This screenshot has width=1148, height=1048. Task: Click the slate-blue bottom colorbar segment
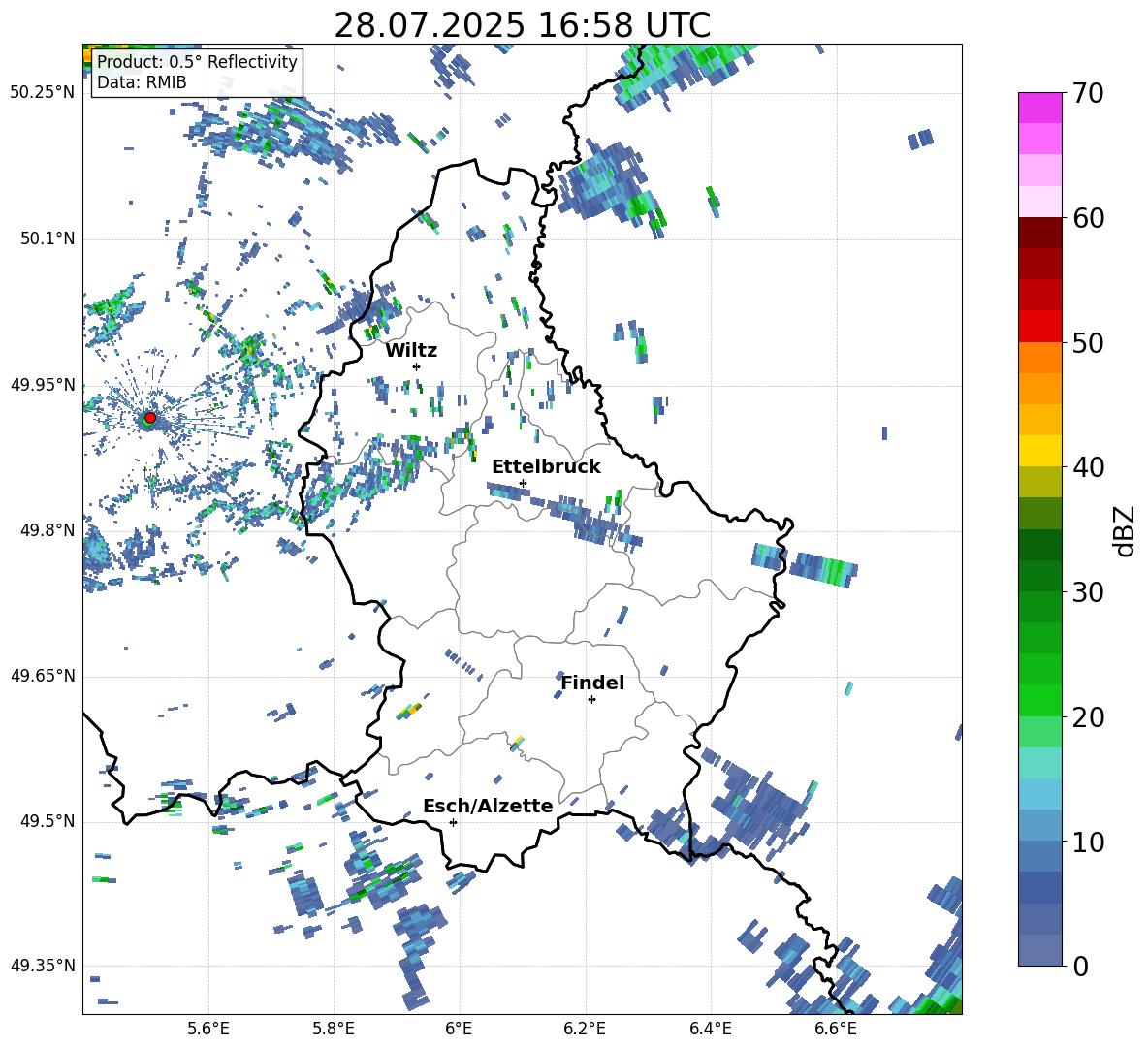pyautogui.click(x=1039, y=950)
